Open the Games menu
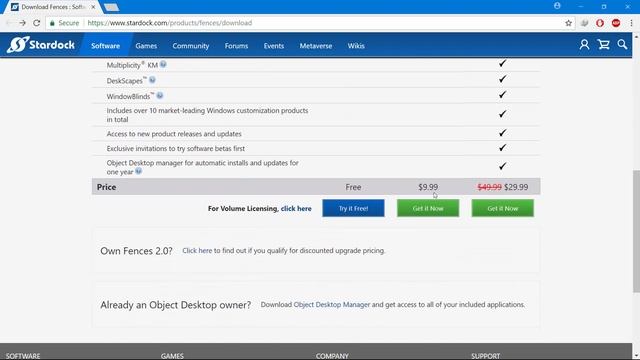Image resolution: width=640 pixels, height=360 pixels. (146, 46)
